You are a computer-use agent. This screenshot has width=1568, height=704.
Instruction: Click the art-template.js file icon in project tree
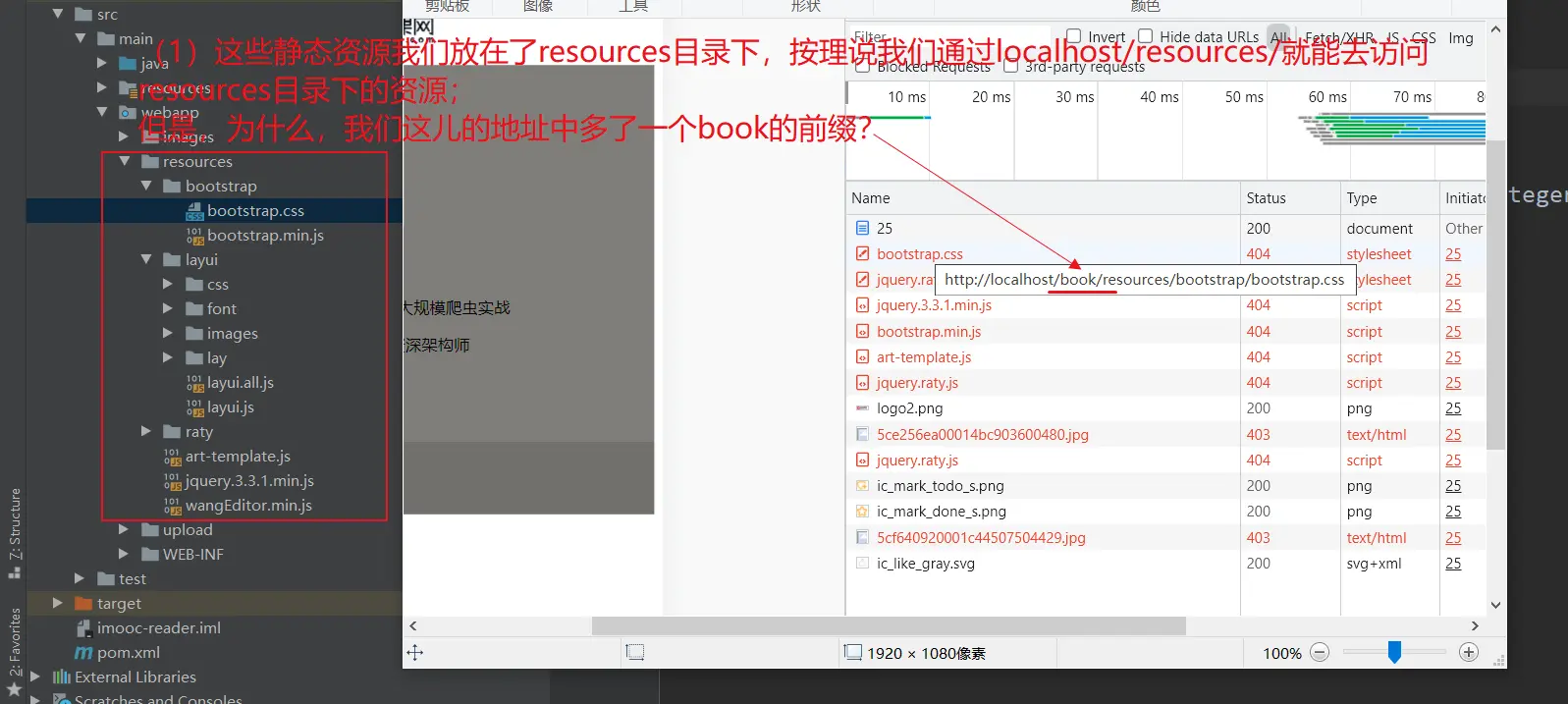[173, 456]
